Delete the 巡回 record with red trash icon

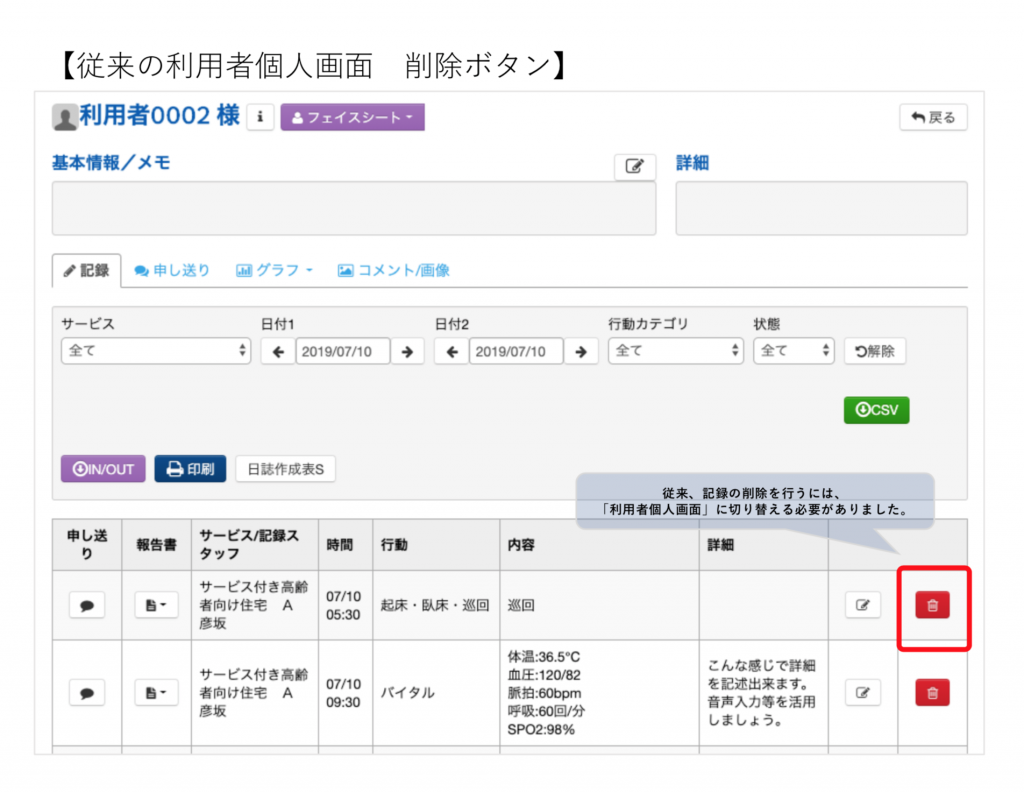932,605
